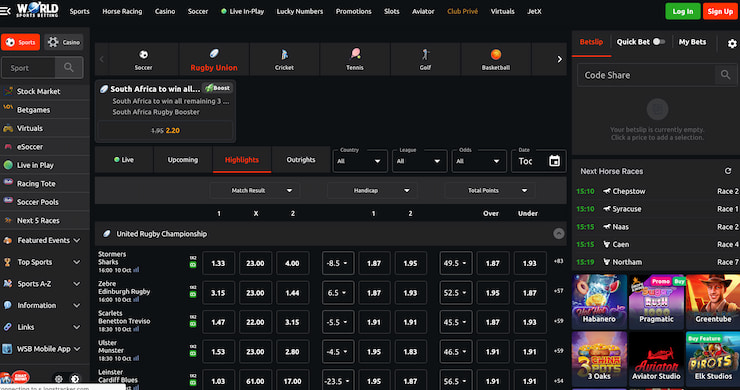Switch to Sports mode button
740x390 pixels.
click(x=20, y=42)
